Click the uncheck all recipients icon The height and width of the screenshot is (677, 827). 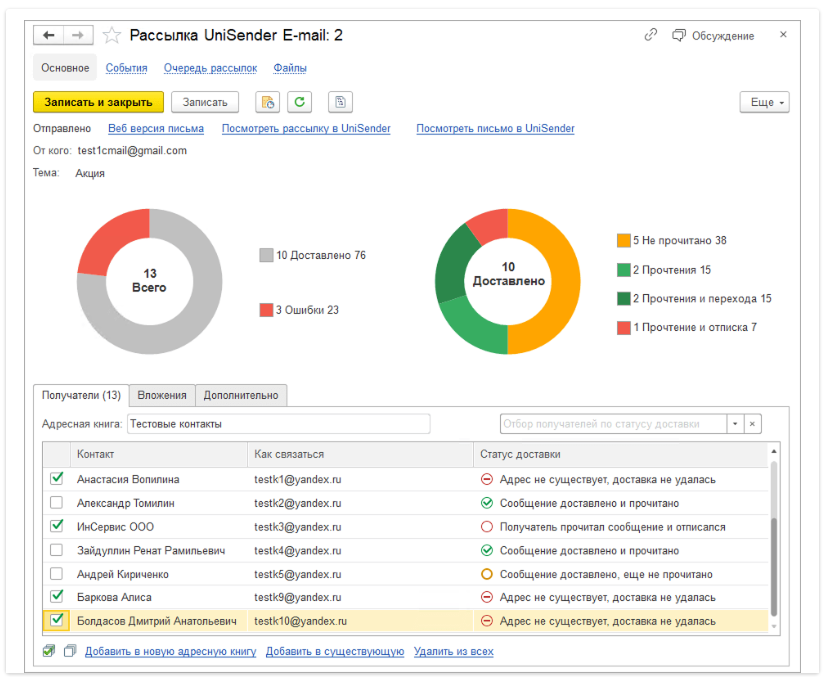point(70,651)
